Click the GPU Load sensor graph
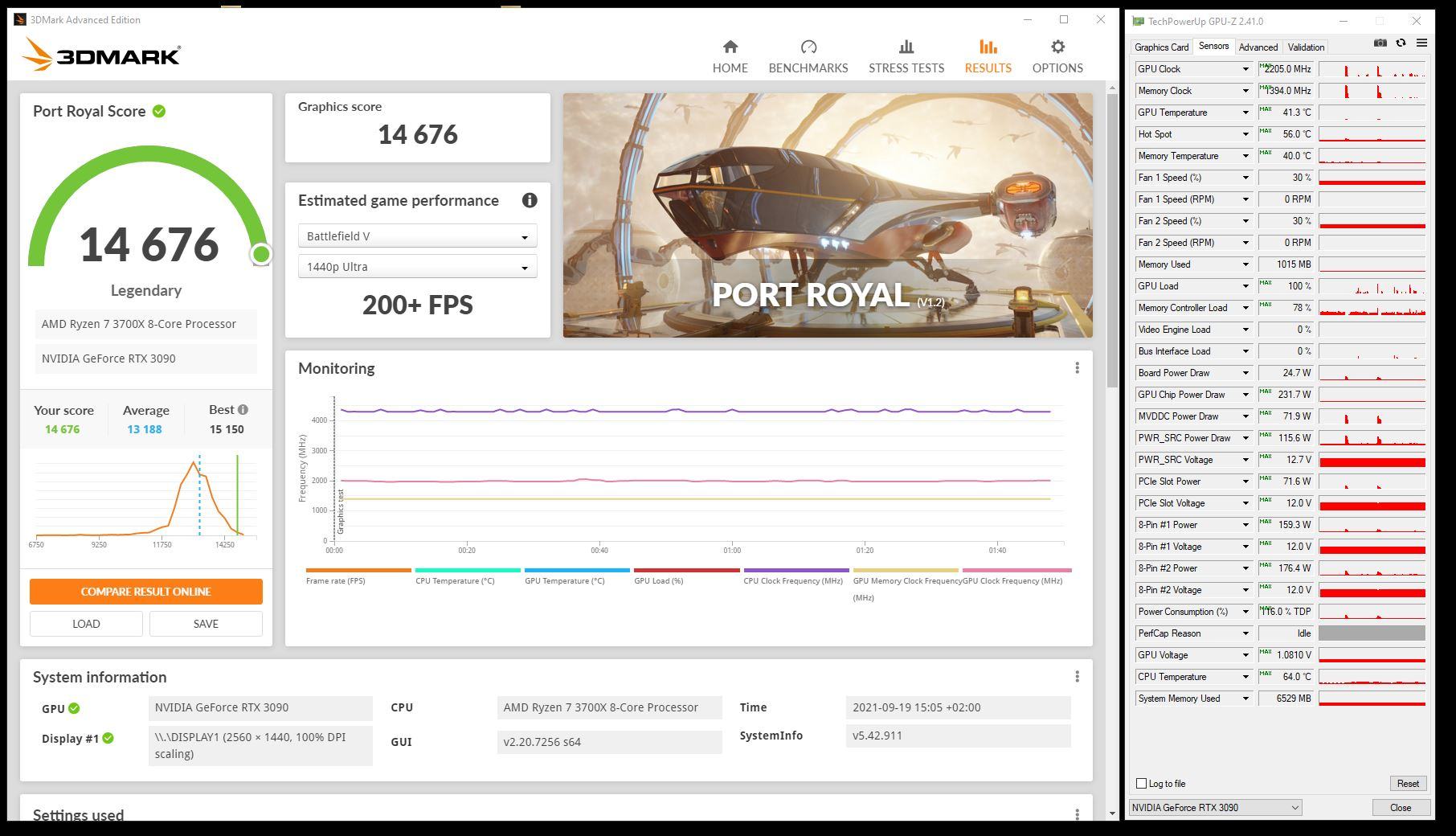1456x836 pixels. pos(1372,286)
